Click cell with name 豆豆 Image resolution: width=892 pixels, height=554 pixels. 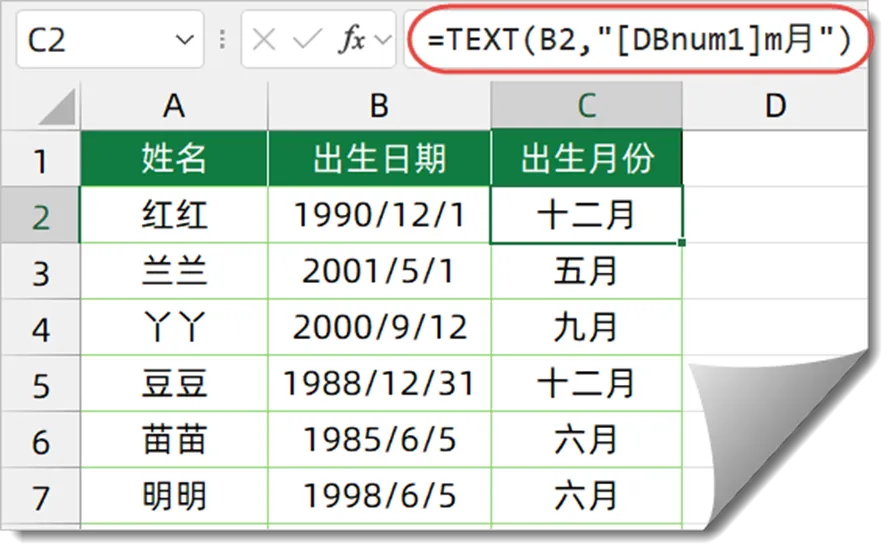pyautogui.click(x=174, y=384)
